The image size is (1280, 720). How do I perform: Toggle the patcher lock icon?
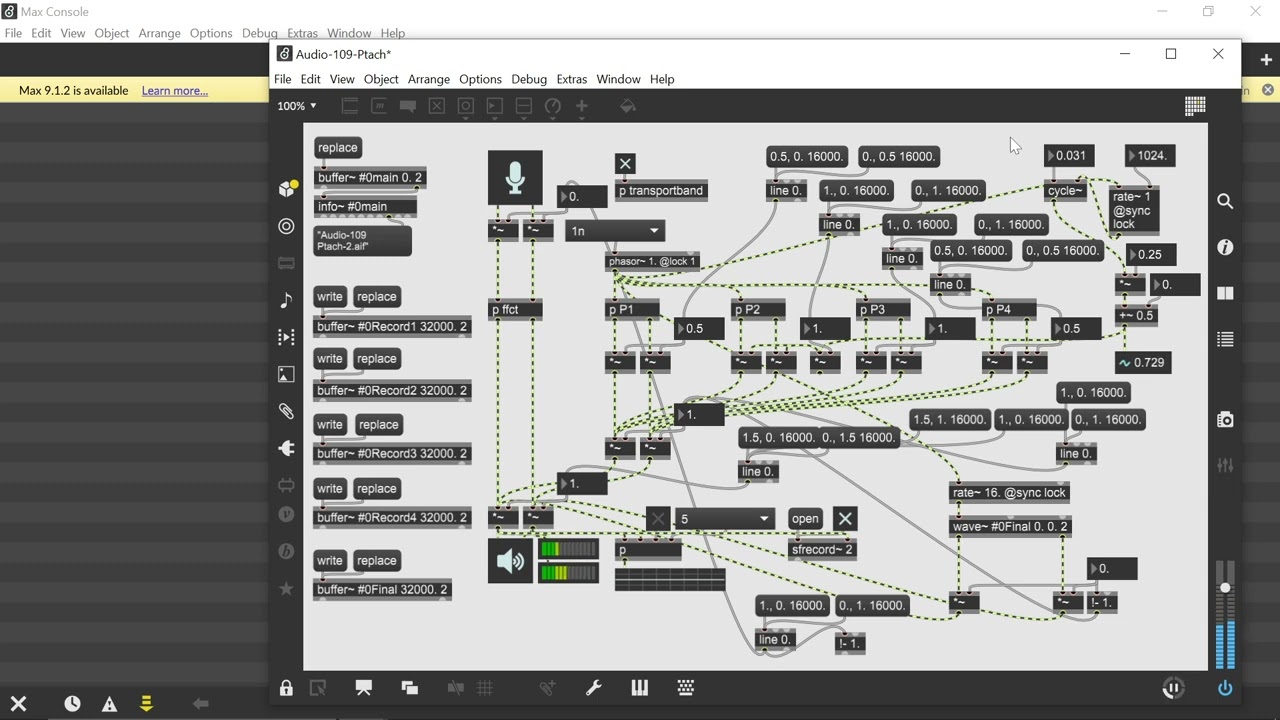tap(287, 688)
